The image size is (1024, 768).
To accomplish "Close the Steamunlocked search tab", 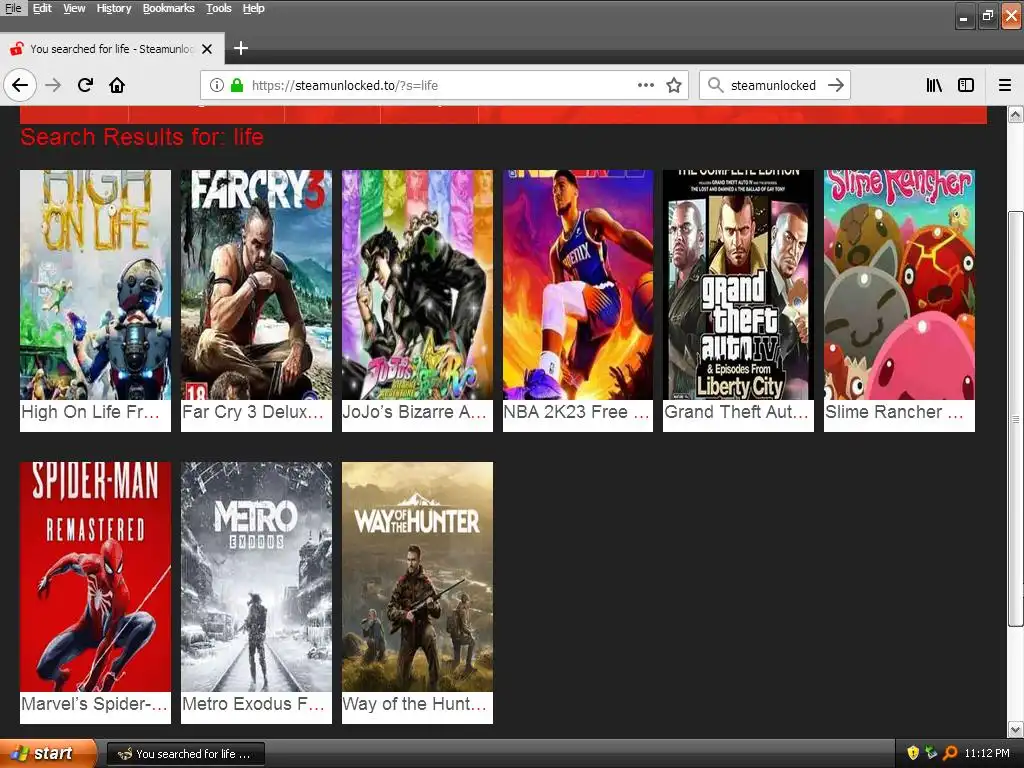I will click(x=207, y=49).
